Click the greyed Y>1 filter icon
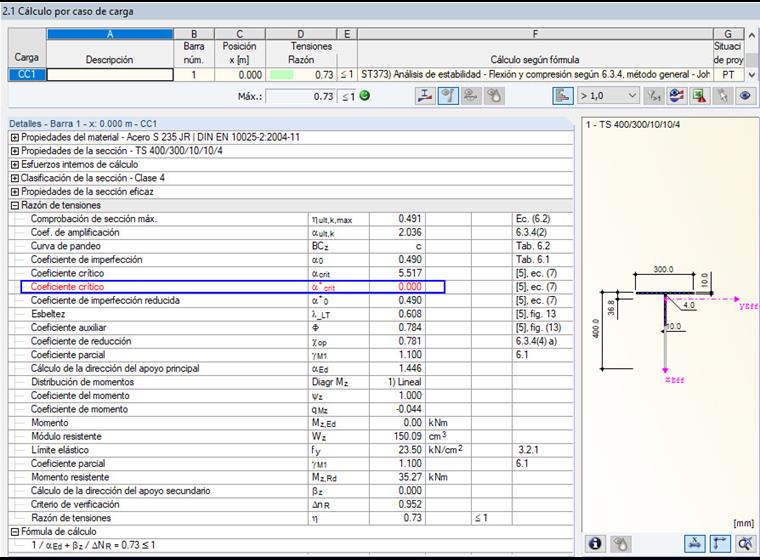The width and height of the screenshot is (760, 560). [654, 96]
